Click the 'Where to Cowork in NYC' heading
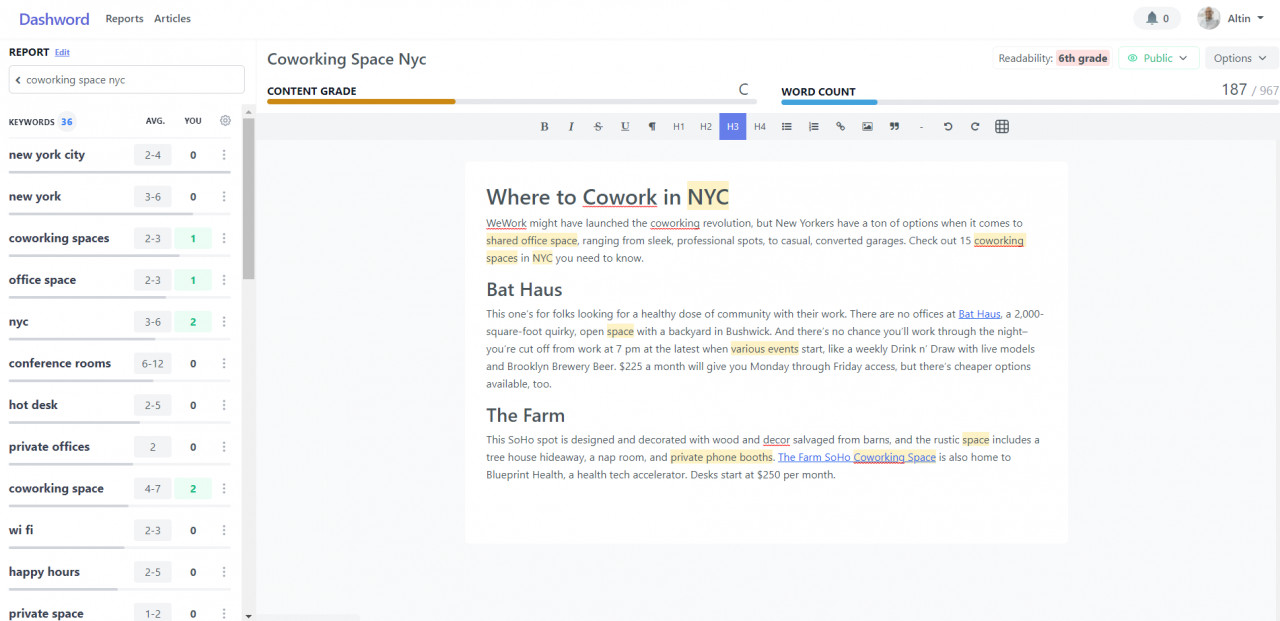 (608, 197)
